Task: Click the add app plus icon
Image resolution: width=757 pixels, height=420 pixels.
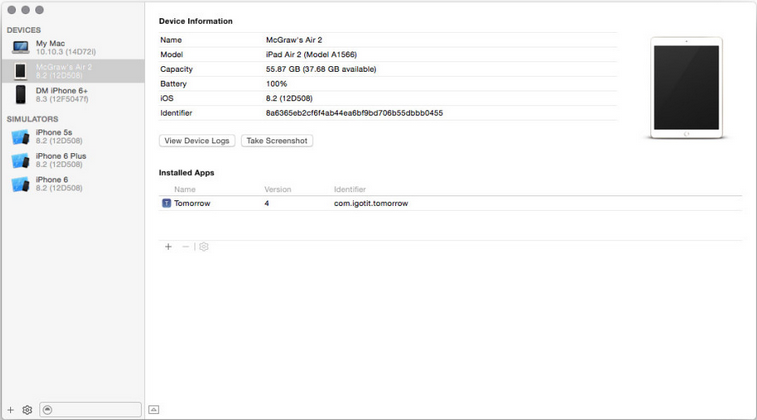Action: tap(168, 247)
